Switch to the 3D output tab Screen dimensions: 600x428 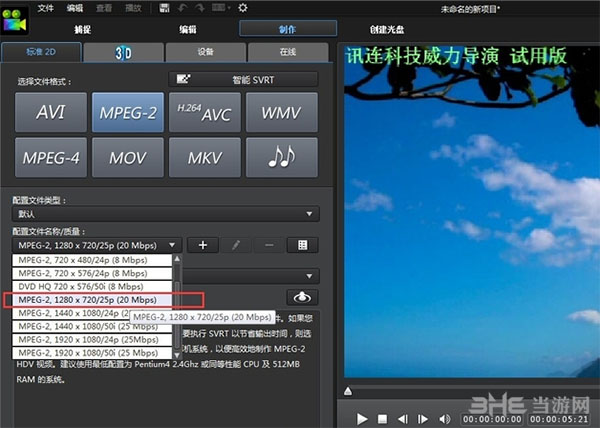[x=124, y=52]
